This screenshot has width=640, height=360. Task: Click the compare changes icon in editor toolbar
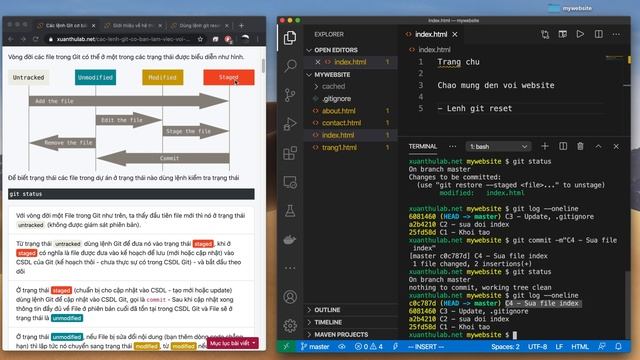click(x=545, y=34)
